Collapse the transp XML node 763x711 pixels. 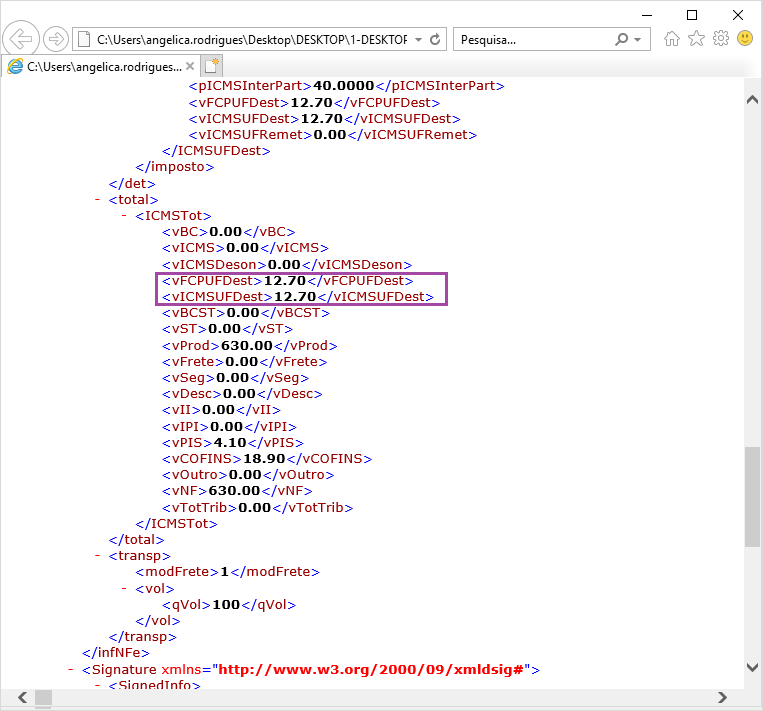pos(98,556)
